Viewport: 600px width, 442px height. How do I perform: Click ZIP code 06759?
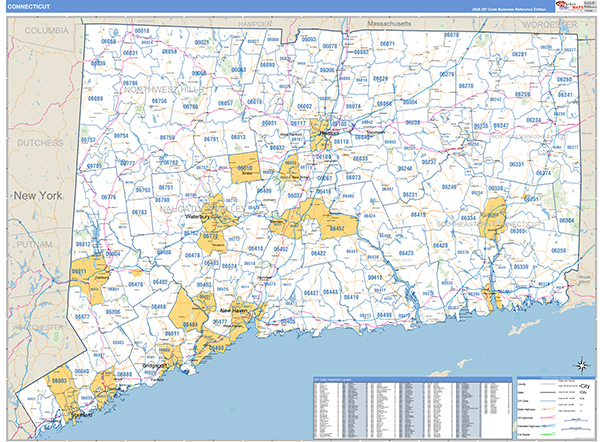[x=167, y=137]
